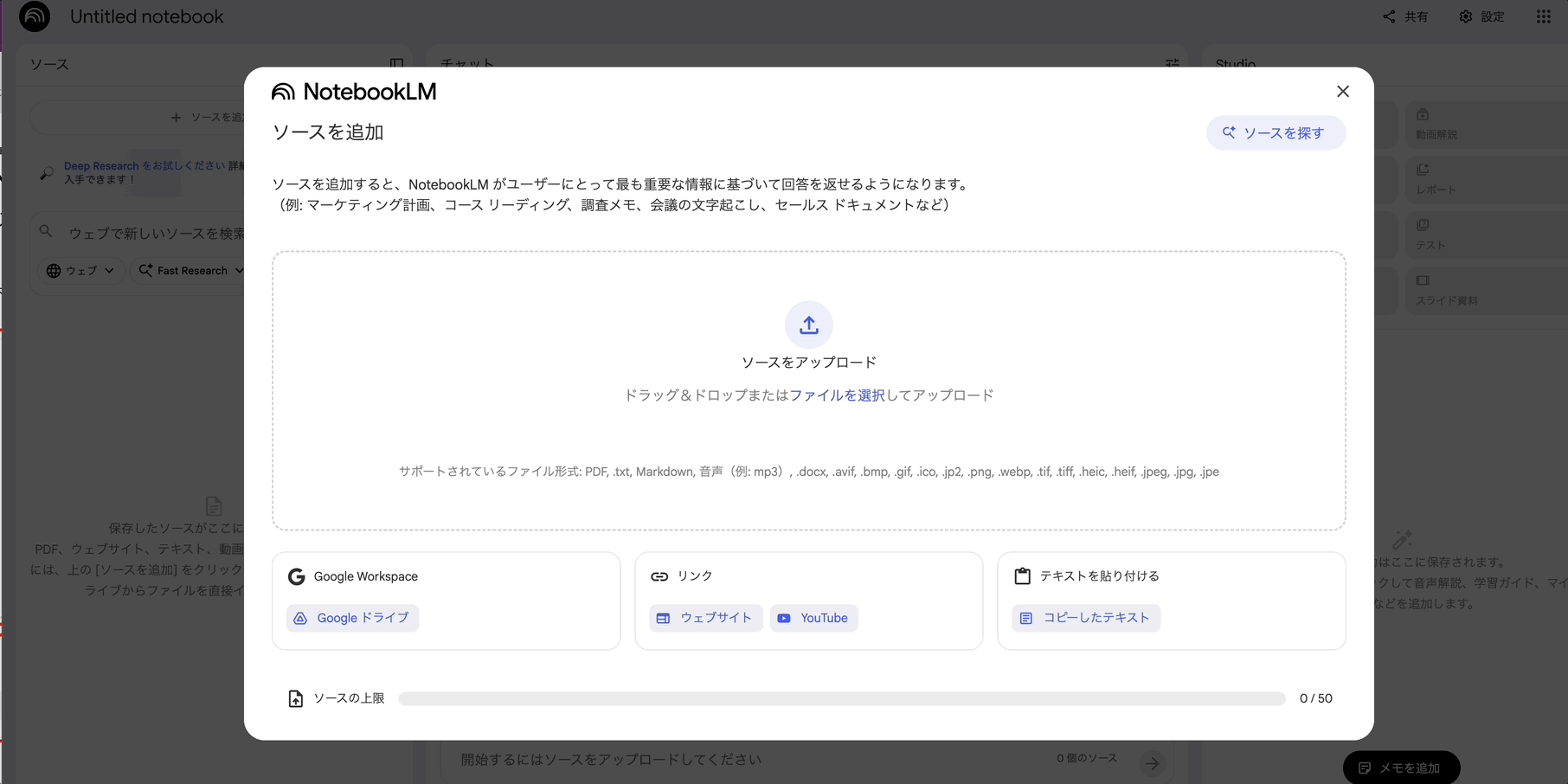
Task: Expand the ウェブ source type dropdown
Action: tap(80, 270)
